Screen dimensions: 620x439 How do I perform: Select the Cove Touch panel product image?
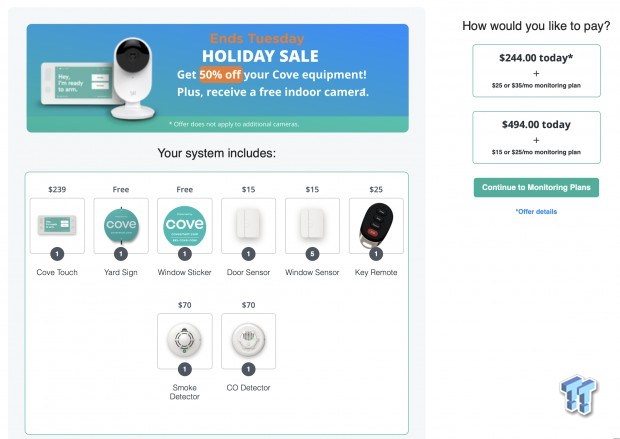click(x=57, y=225)
